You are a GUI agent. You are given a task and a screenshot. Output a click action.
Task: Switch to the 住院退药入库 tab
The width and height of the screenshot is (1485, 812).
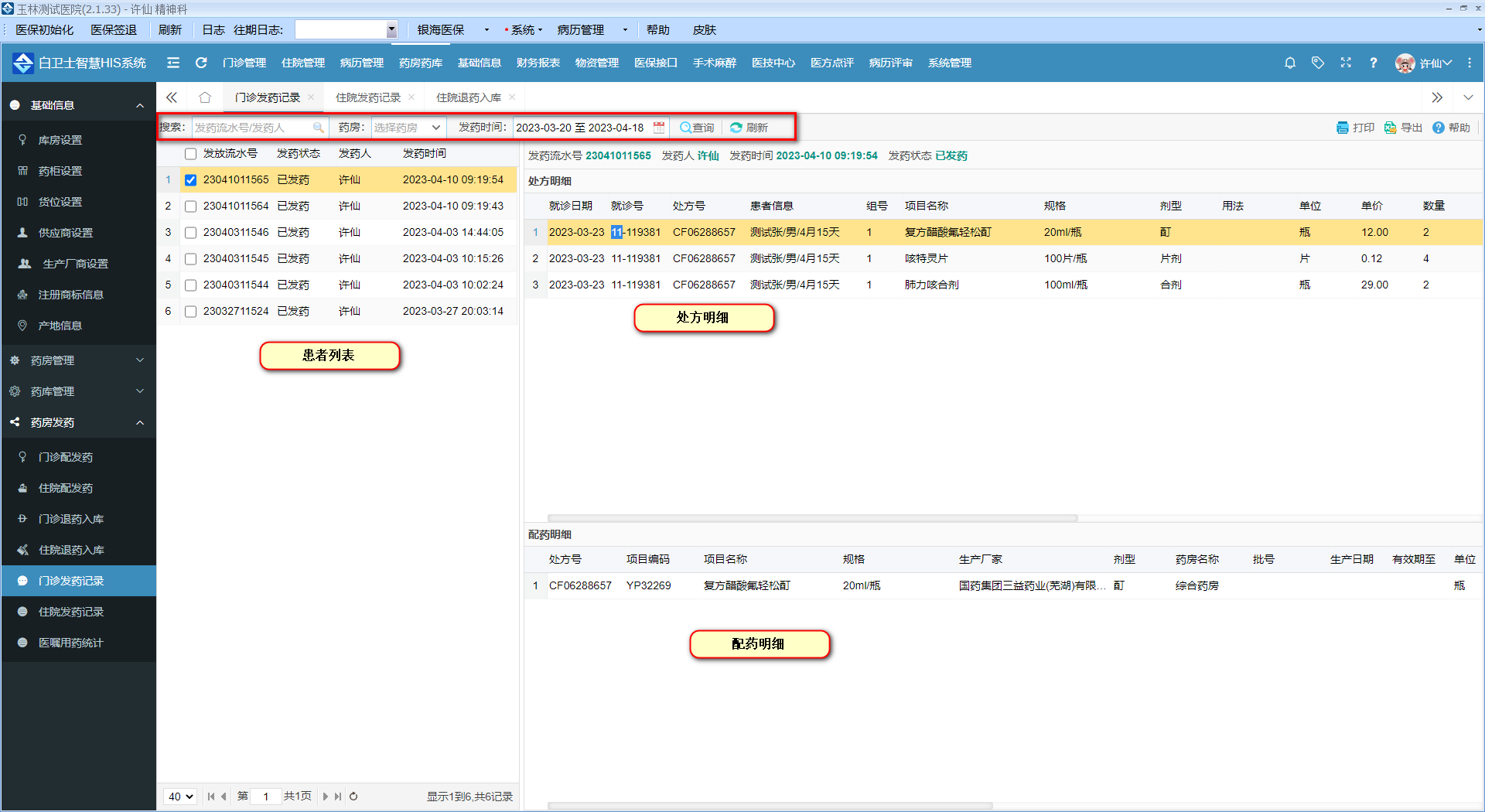click(469, 97)
